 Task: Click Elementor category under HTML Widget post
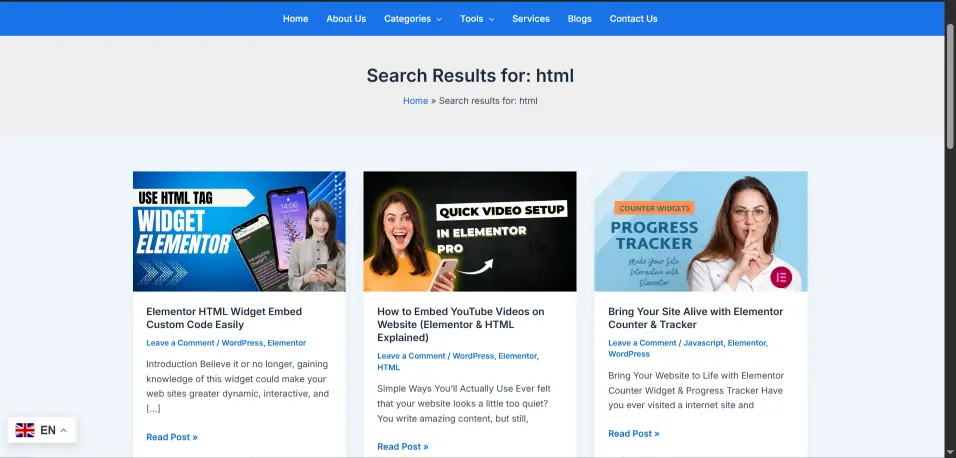click(x=287, y=343)
